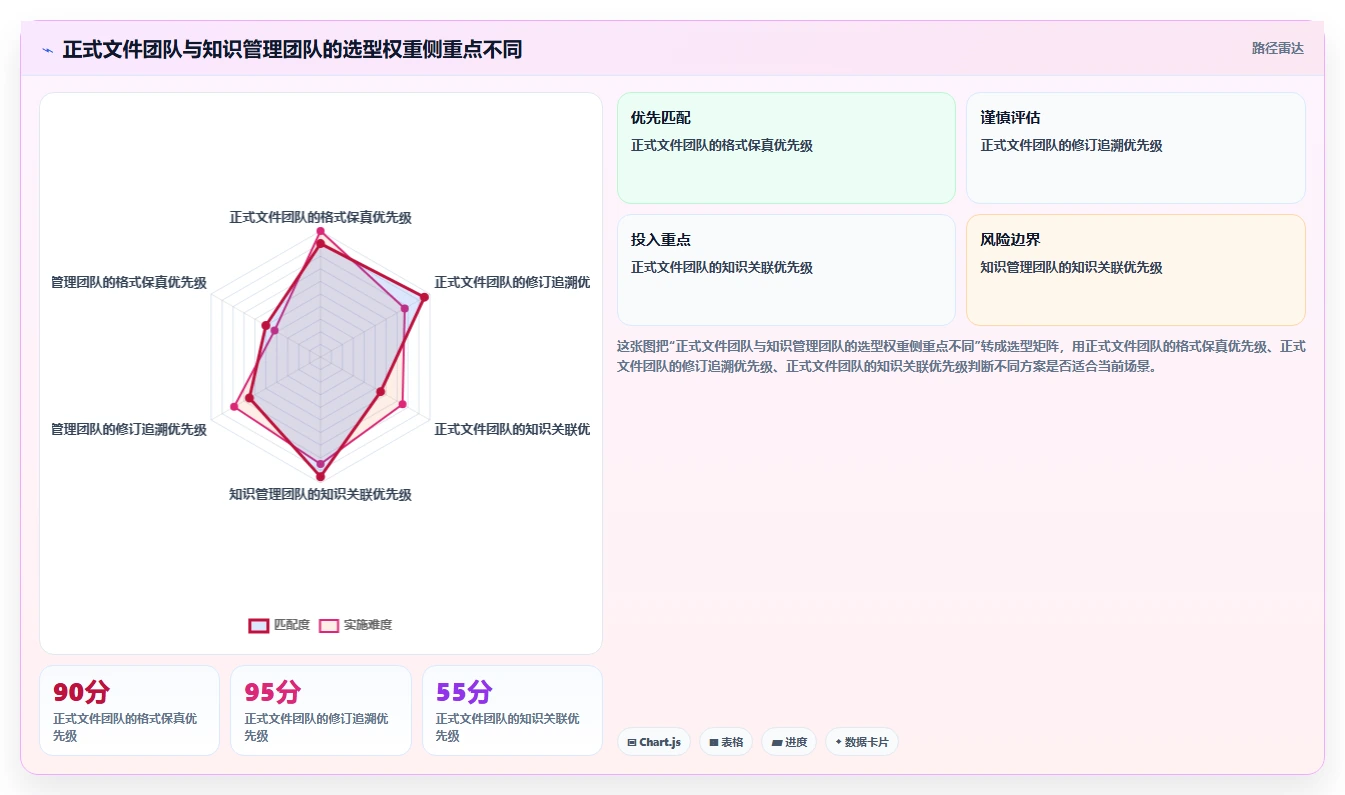The width and height of the screenshot is (1345, 795).
Task: Toggle the 实施难度 legend item
Action: click(355, 625)
